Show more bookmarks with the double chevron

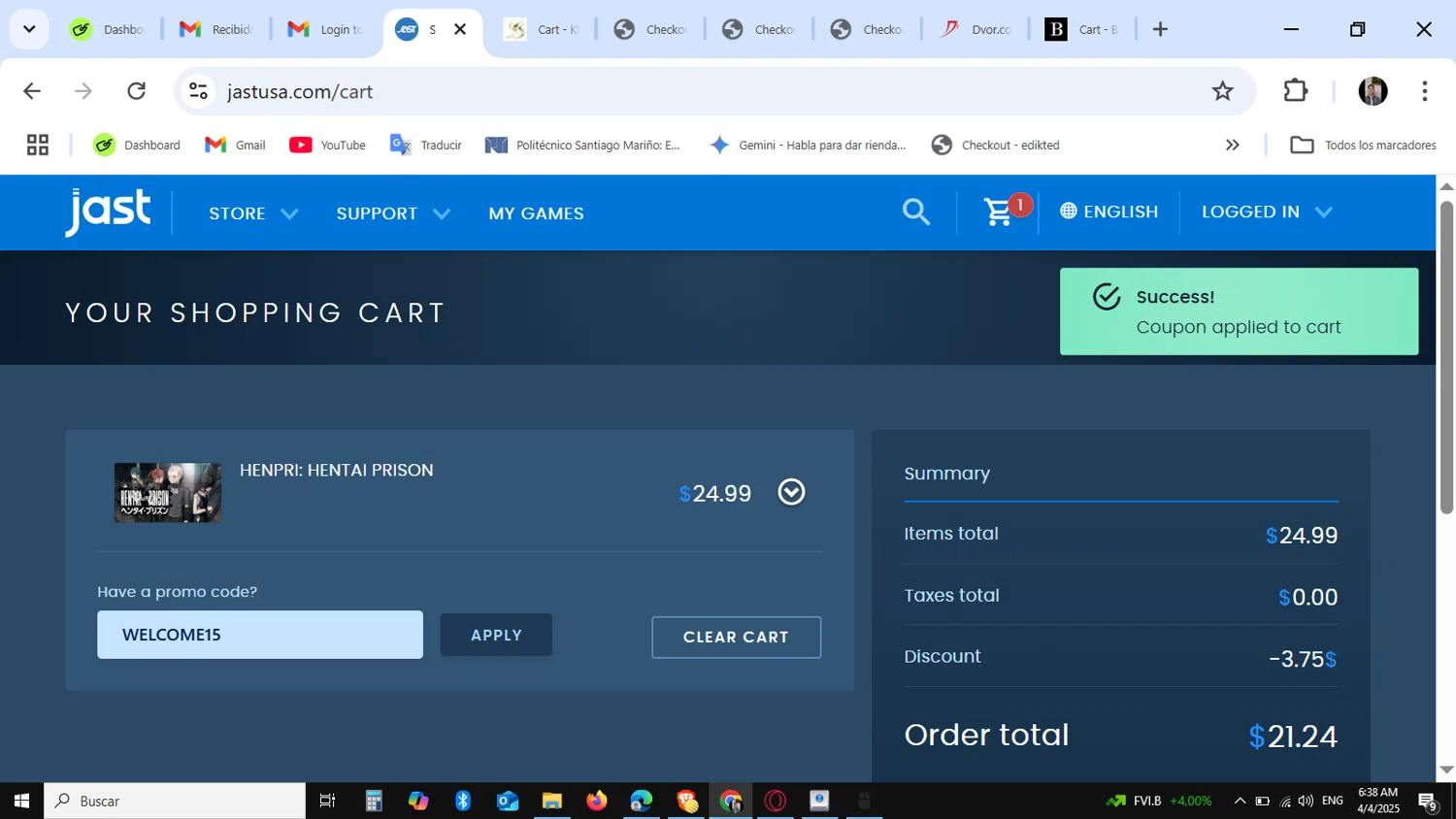point(1232,145)
